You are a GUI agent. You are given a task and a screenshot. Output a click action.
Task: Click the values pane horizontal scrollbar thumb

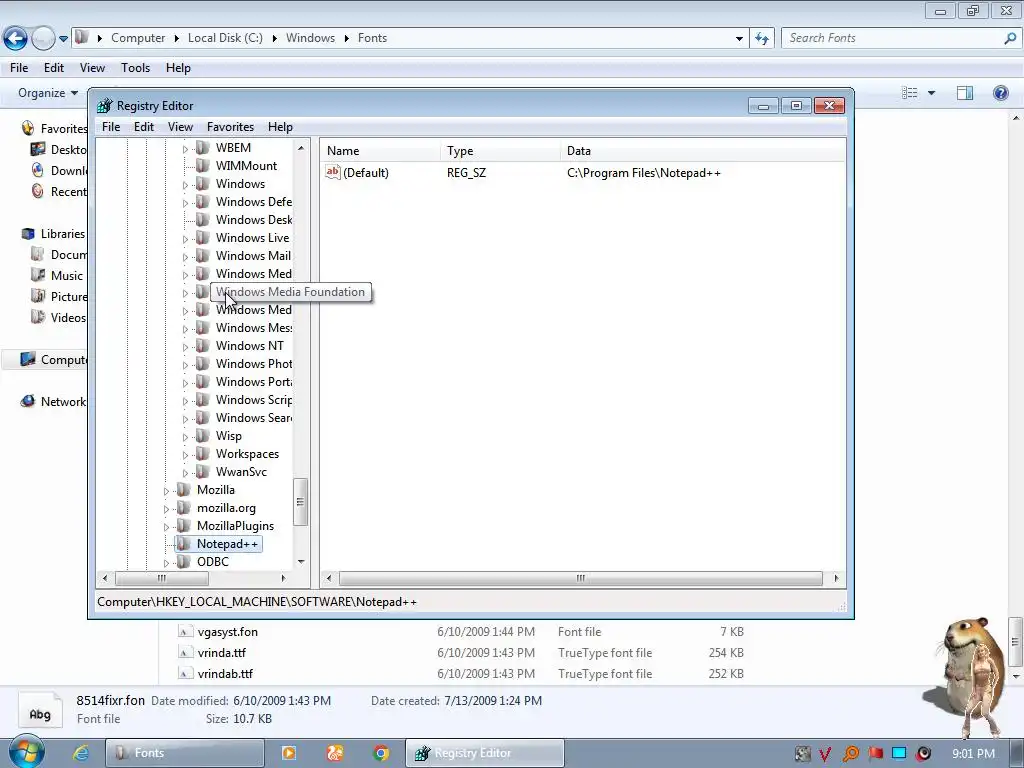(581, 579)
